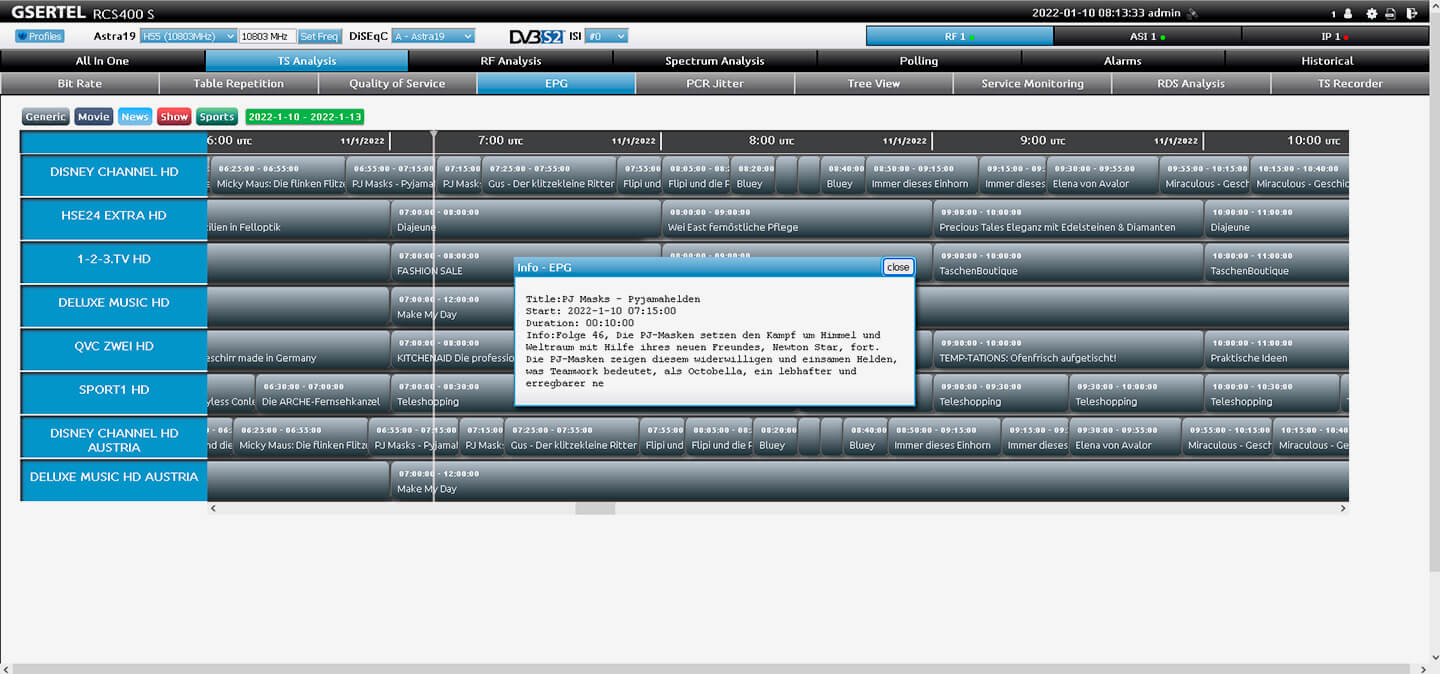Select the EPG sub-tab
The image size is (1440, 674).
tap(556, 84)
